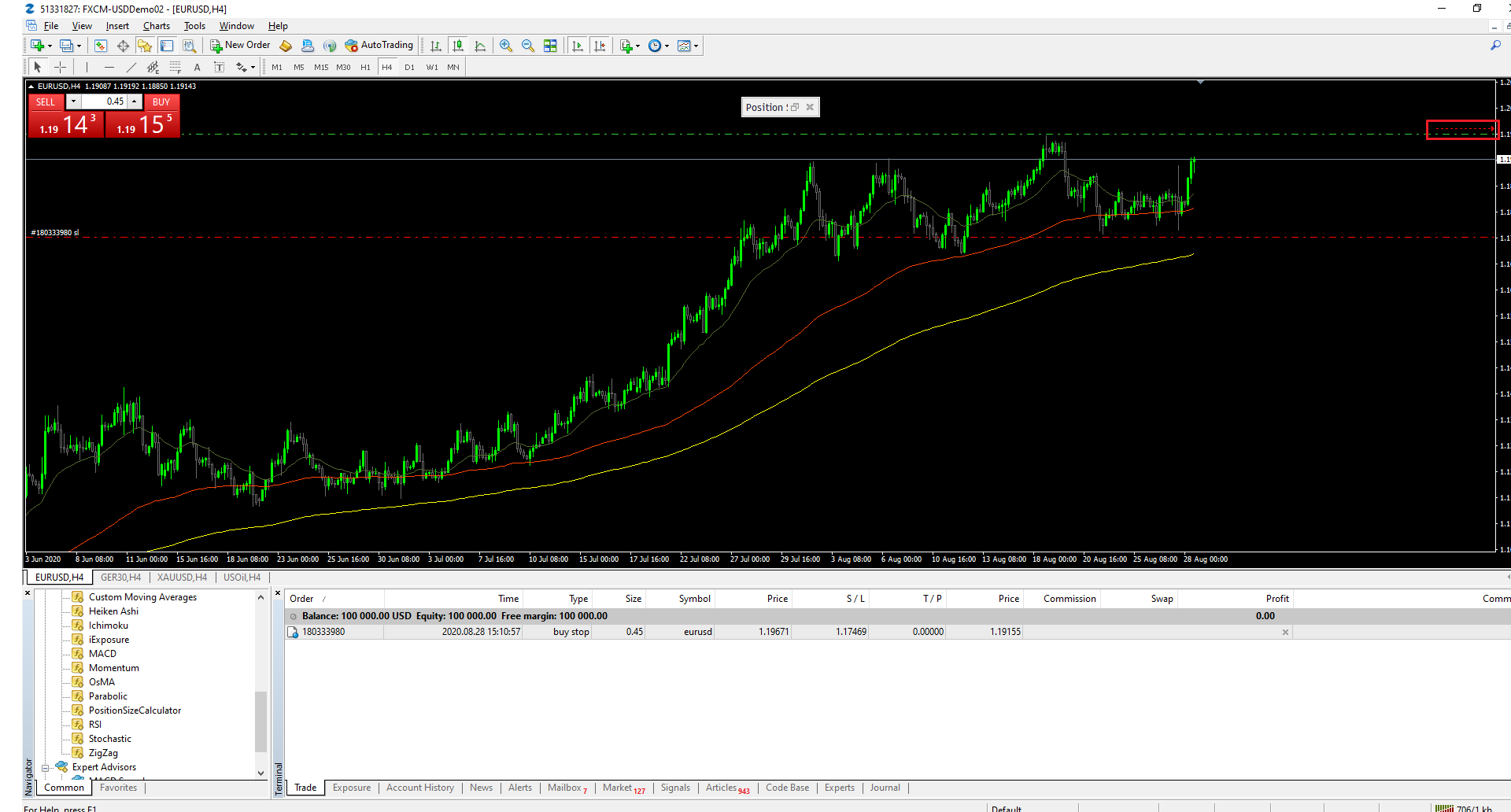Click the New Order toolbar button
Image resolution: width=1511 pixels, height=812 pixels.
pos(240,46)
